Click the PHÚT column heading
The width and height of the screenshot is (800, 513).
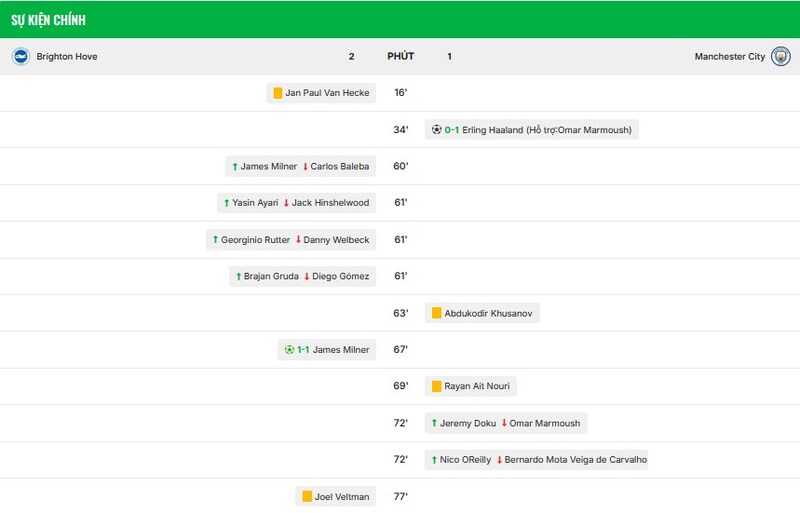click(401, 56)
